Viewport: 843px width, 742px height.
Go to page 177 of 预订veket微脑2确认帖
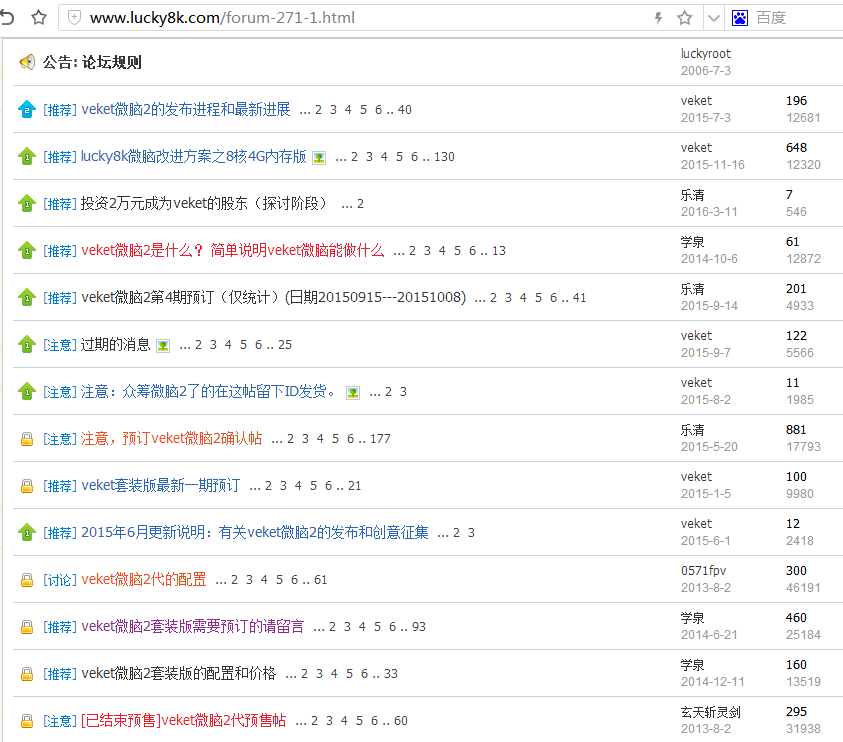(380, 439)
